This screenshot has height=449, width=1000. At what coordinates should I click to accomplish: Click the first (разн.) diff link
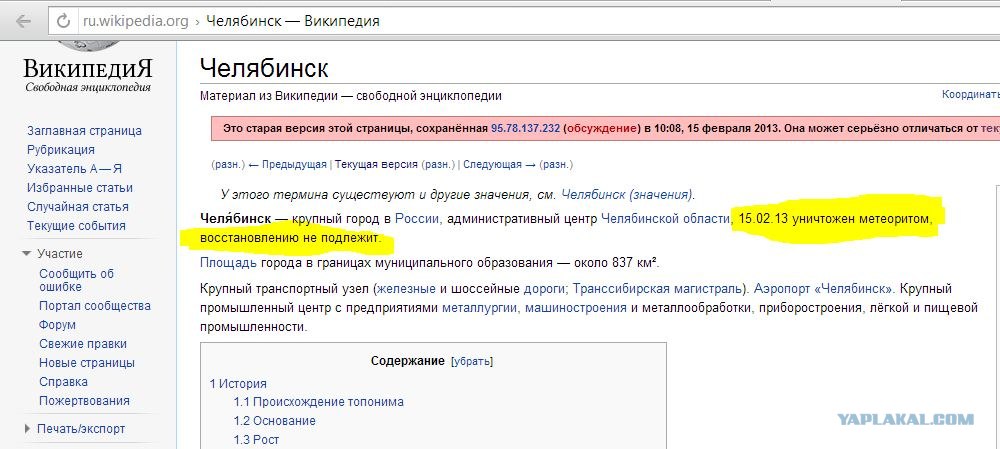[228, 165]
